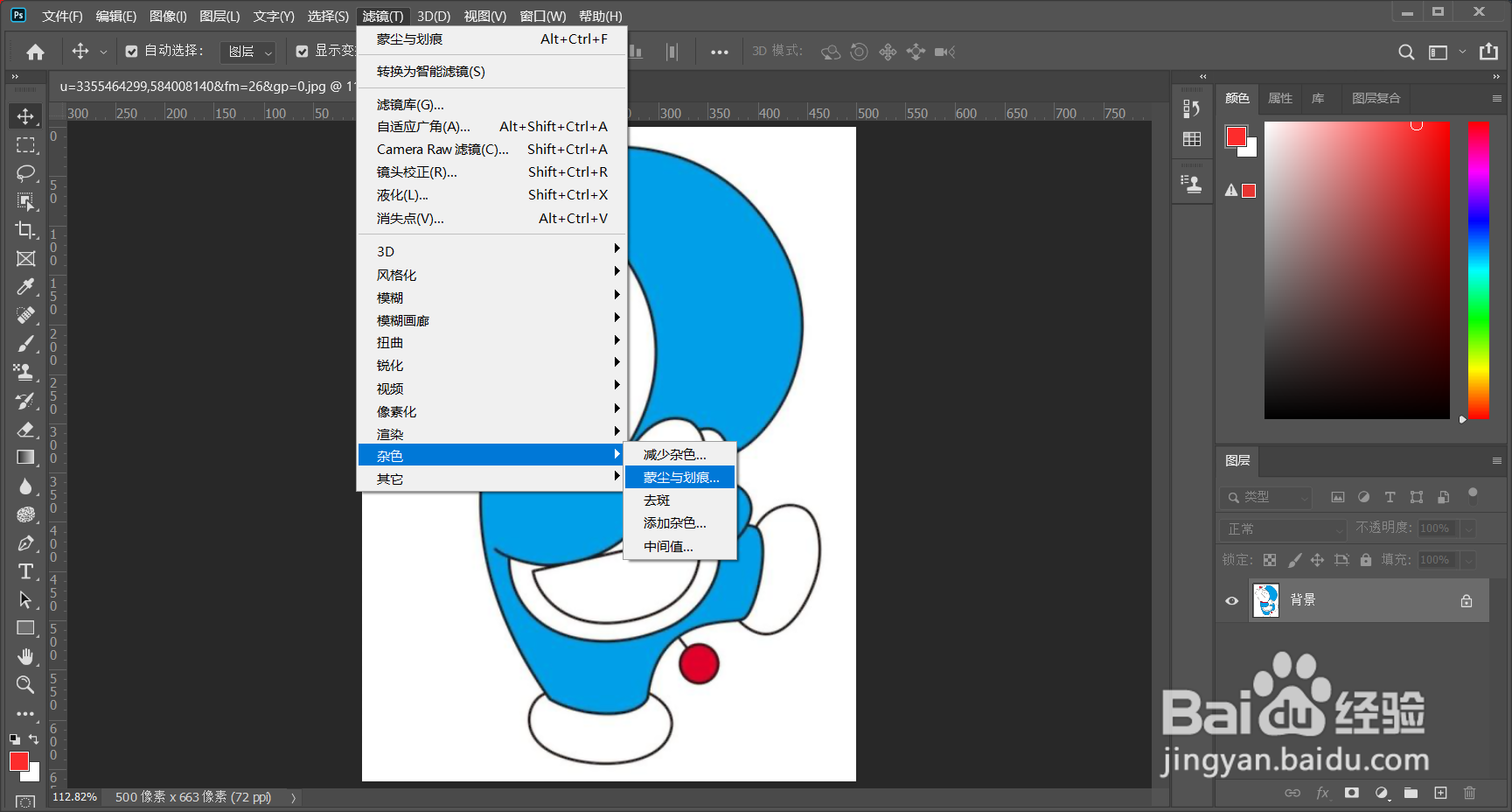Select the Rectangular Marquee tool

click(x=25, y=144)
